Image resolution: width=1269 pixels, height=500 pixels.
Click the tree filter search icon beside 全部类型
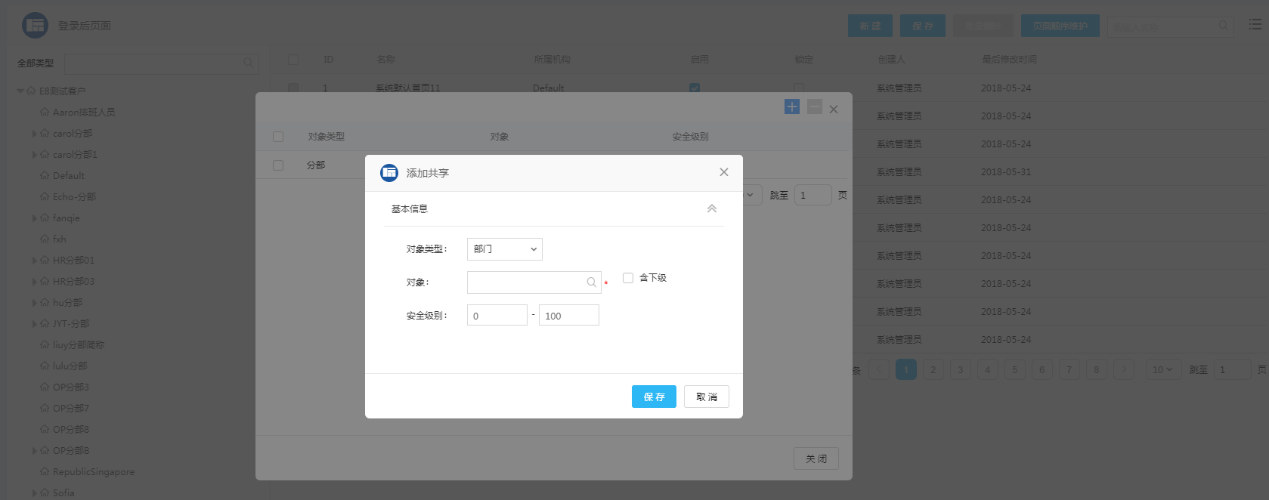point(248,62)
